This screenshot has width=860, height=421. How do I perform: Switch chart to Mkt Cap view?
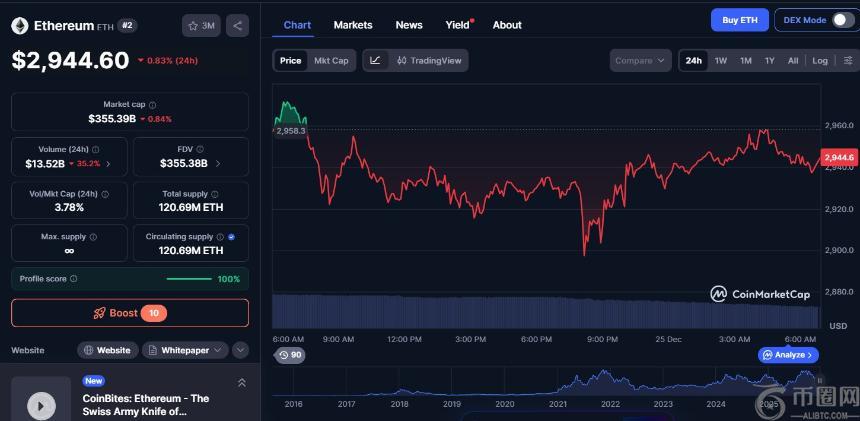331,61
